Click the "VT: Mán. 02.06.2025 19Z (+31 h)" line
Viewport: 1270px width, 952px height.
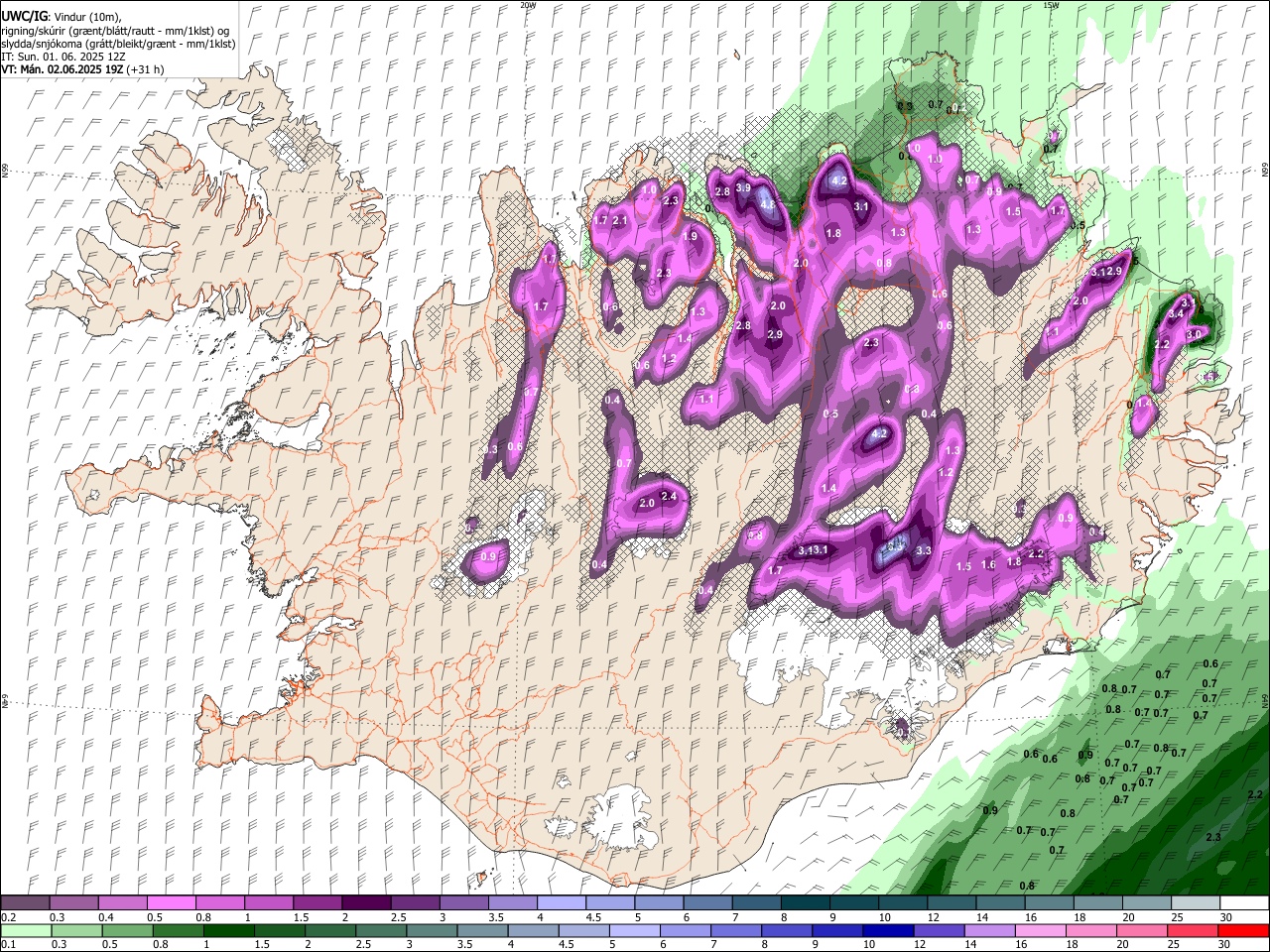pyautogui.click(x=82, y=69)
